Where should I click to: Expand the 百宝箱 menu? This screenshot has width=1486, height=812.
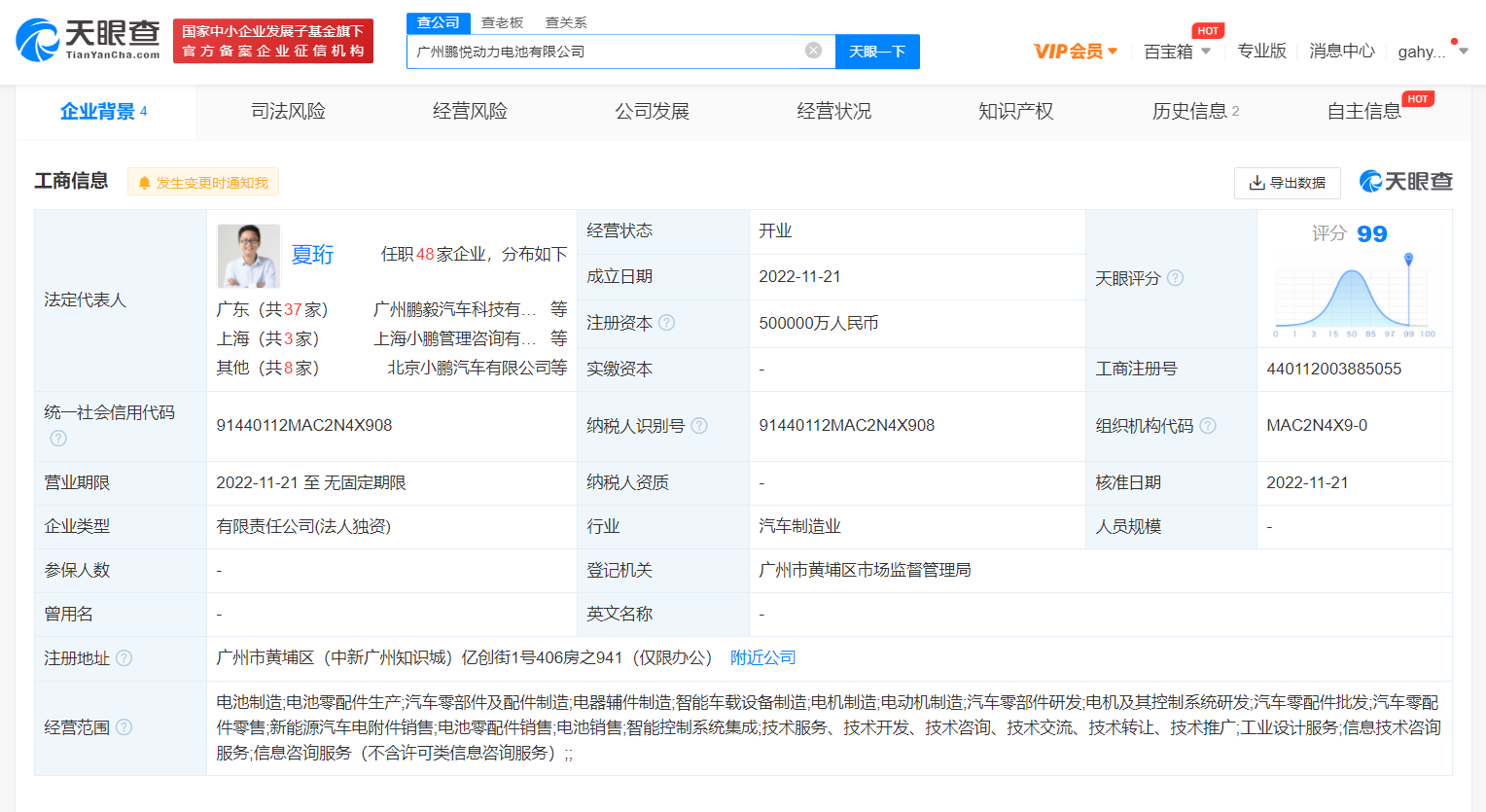point(1177,52)
